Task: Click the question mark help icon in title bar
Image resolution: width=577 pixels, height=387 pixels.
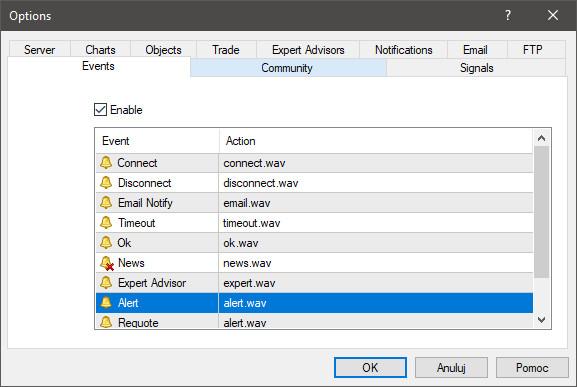Action: tap(508, 15)
